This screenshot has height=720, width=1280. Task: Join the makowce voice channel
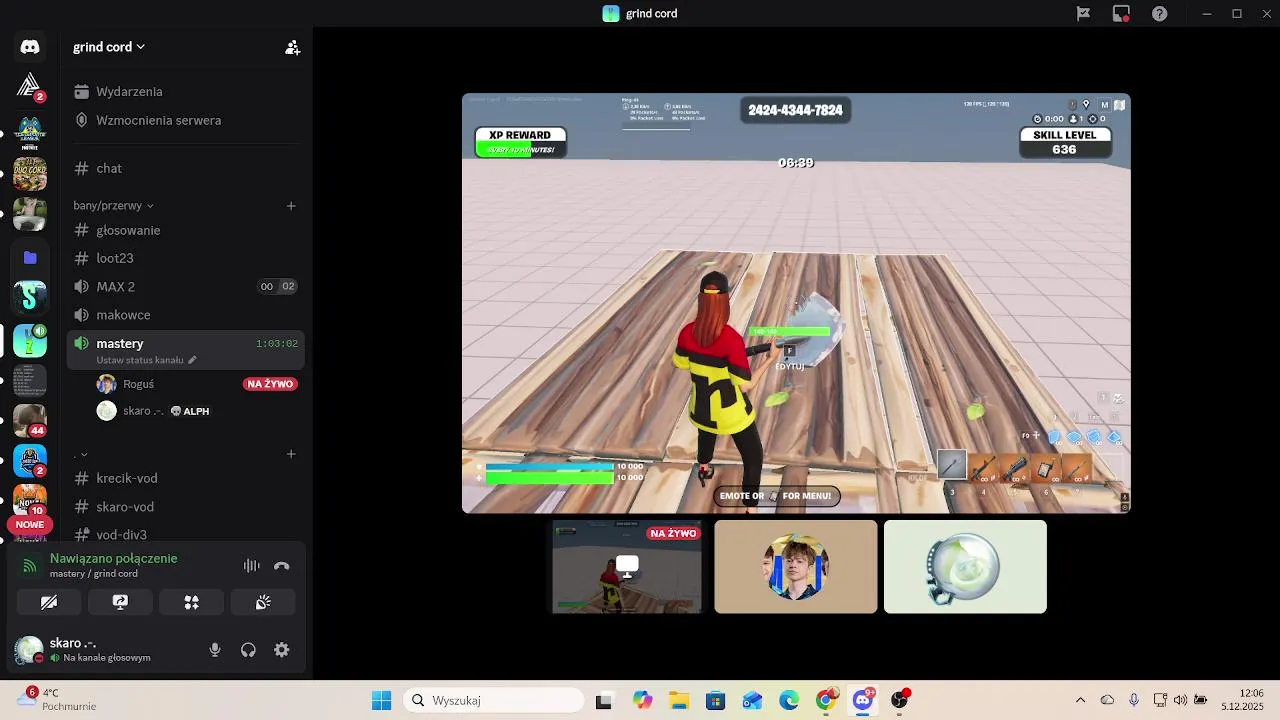coord(186,315)
